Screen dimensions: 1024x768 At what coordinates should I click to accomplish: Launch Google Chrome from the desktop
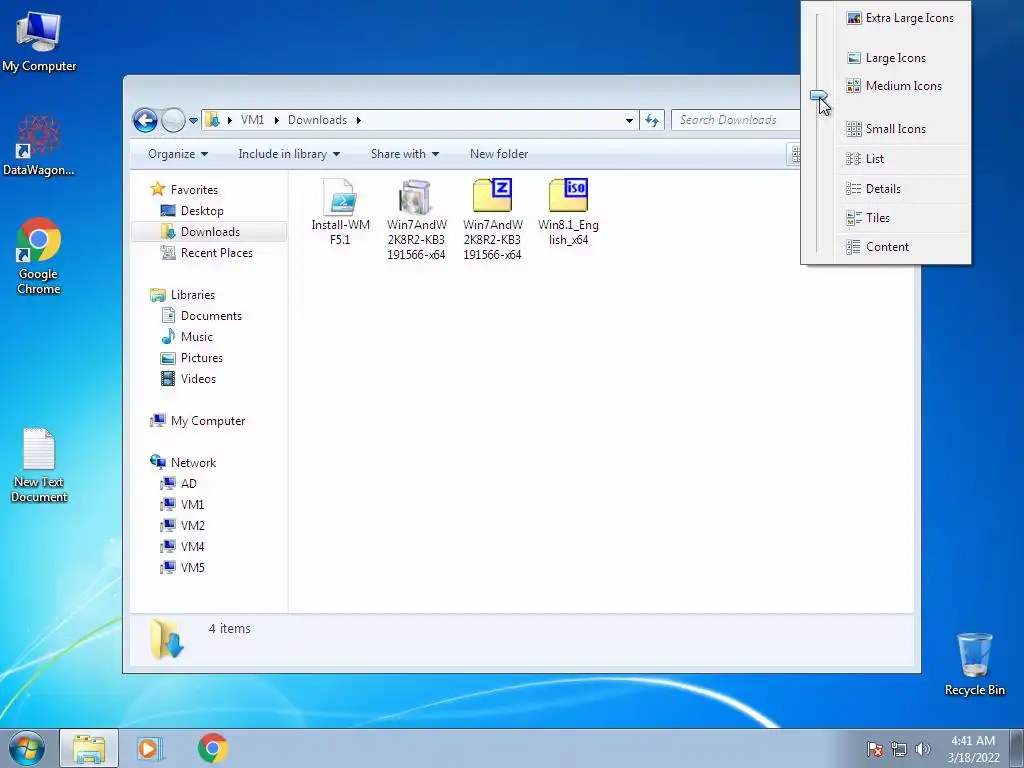(39, 256)
